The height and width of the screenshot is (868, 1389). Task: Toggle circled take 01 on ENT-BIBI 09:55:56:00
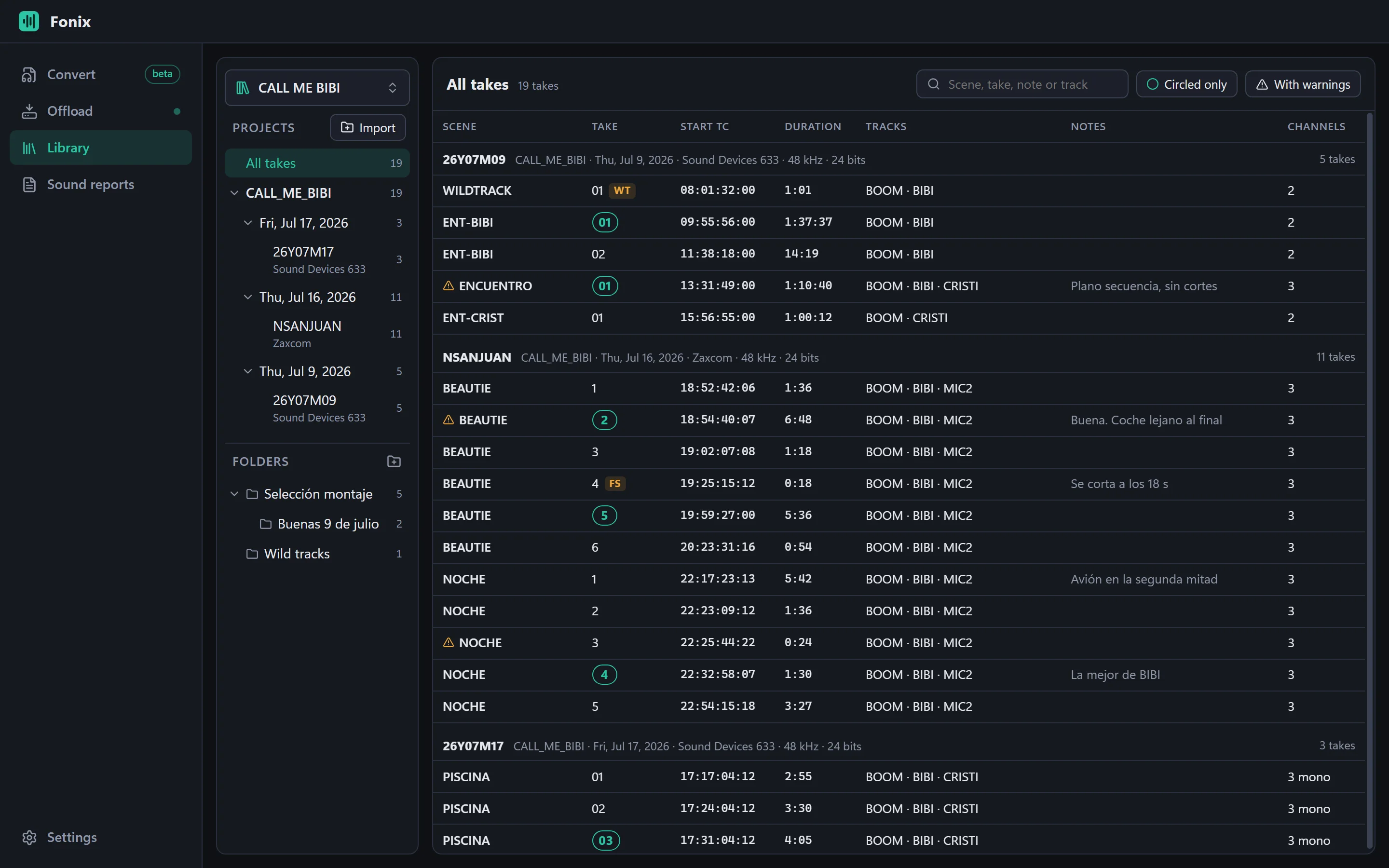coord(605,222)
